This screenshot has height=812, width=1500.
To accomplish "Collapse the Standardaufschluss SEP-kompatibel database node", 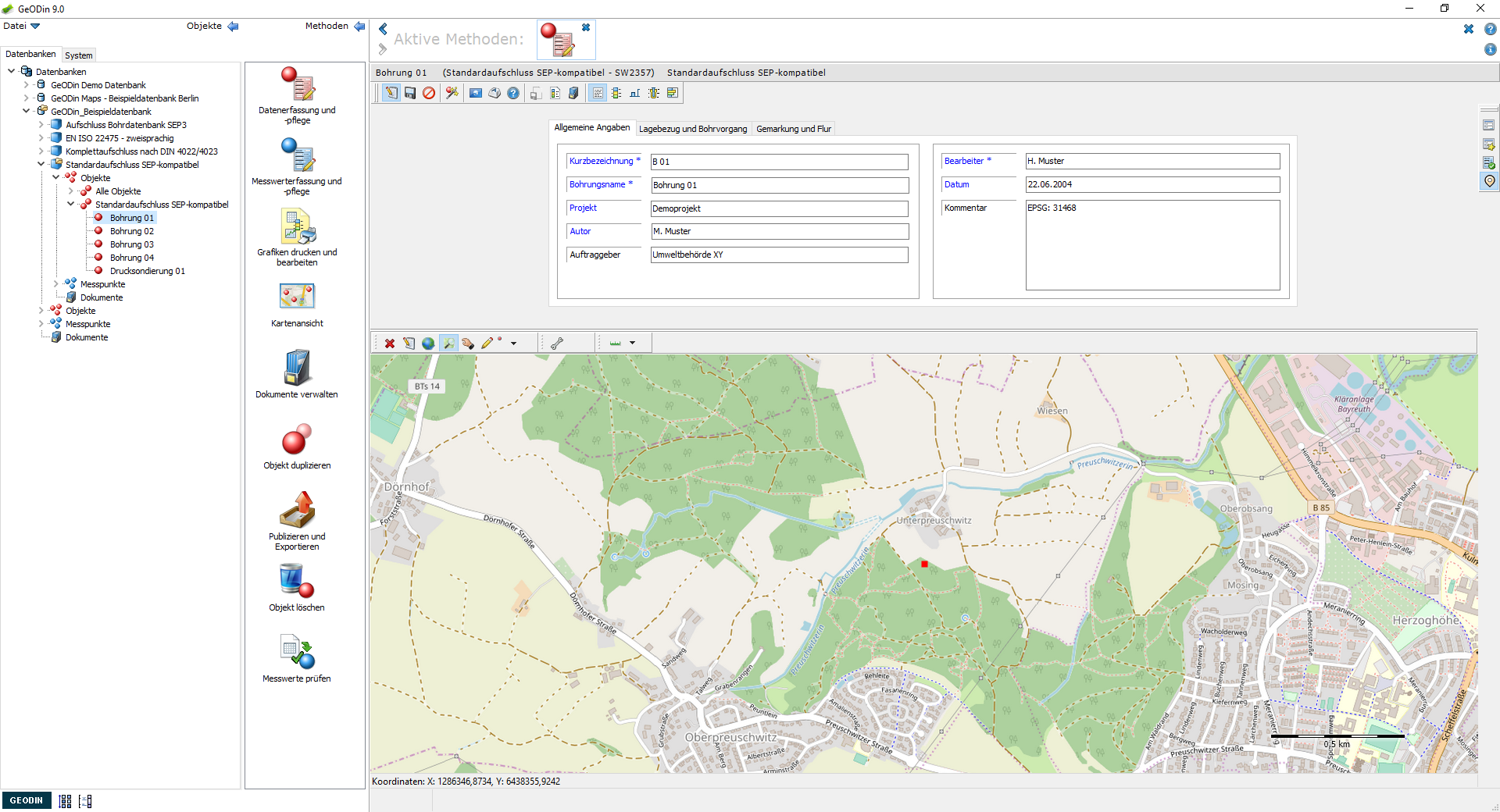I will [x=41, y=165].
